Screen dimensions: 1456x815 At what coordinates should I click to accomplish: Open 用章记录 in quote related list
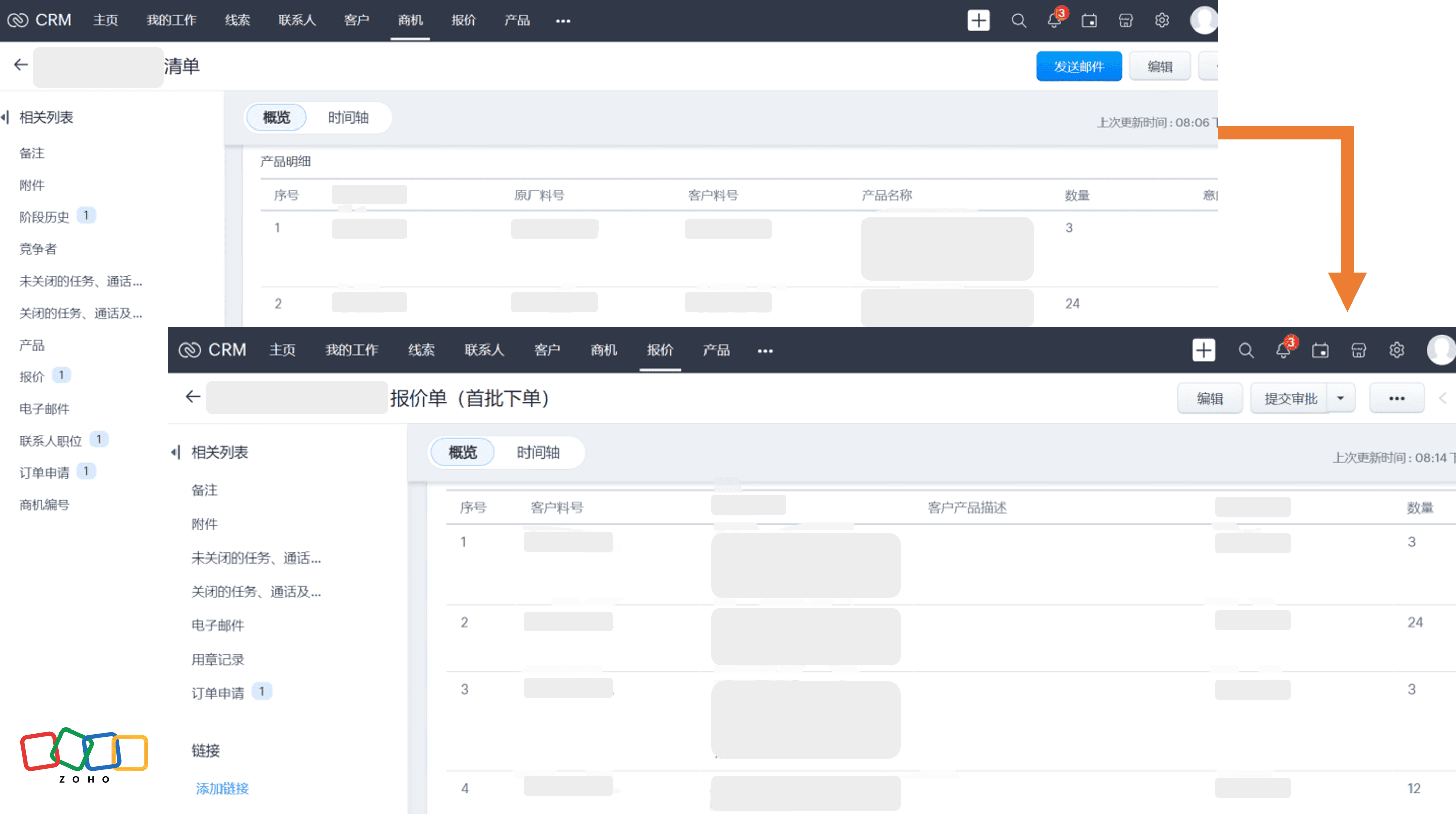coord(217,660)
